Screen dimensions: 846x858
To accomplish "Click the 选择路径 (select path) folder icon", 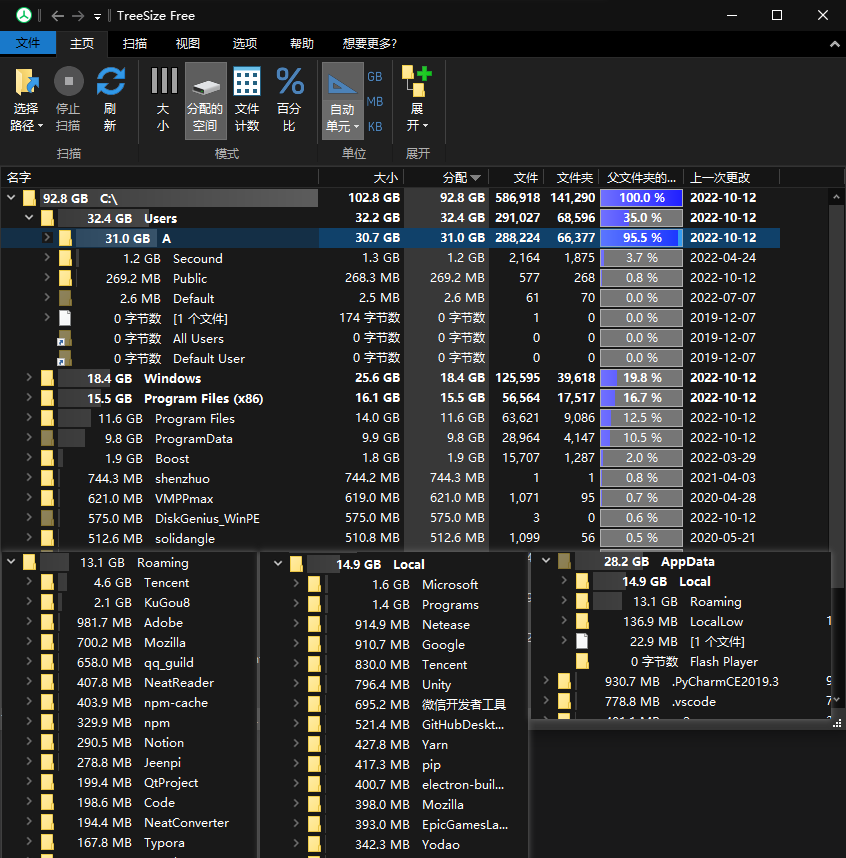I will click(26, 83).
